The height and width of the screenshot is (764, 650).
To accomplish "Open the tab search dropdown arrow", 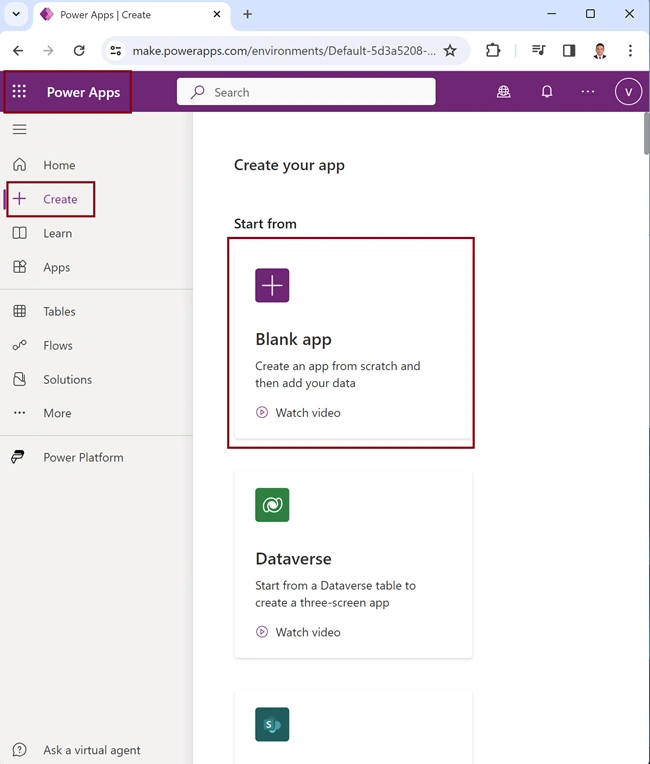I will coord(16,14).
